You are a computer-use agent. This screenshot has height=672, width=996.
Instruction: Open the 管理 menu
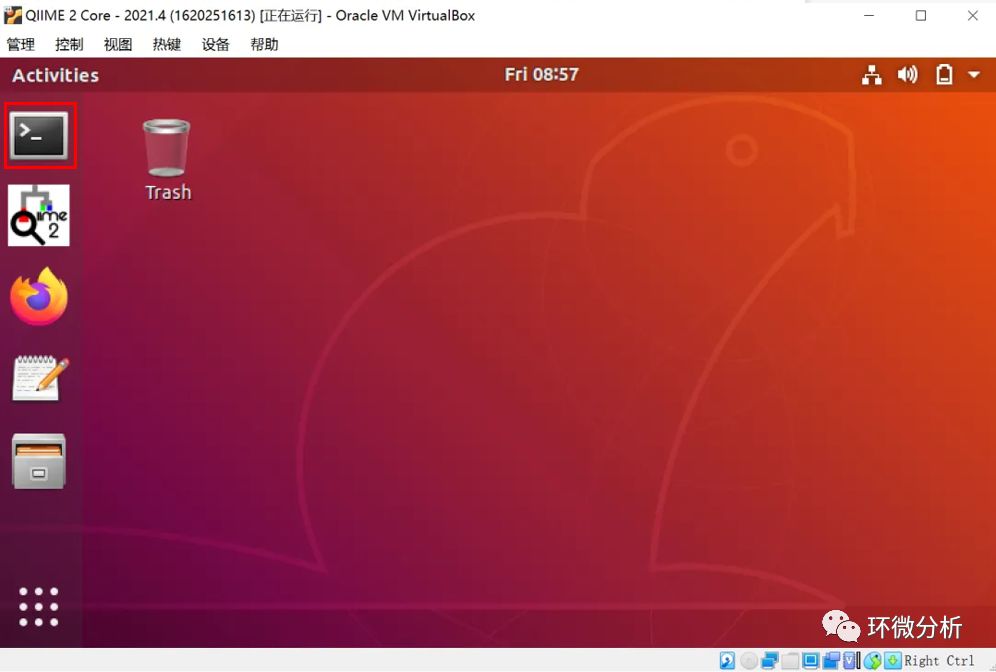[20, 44]
